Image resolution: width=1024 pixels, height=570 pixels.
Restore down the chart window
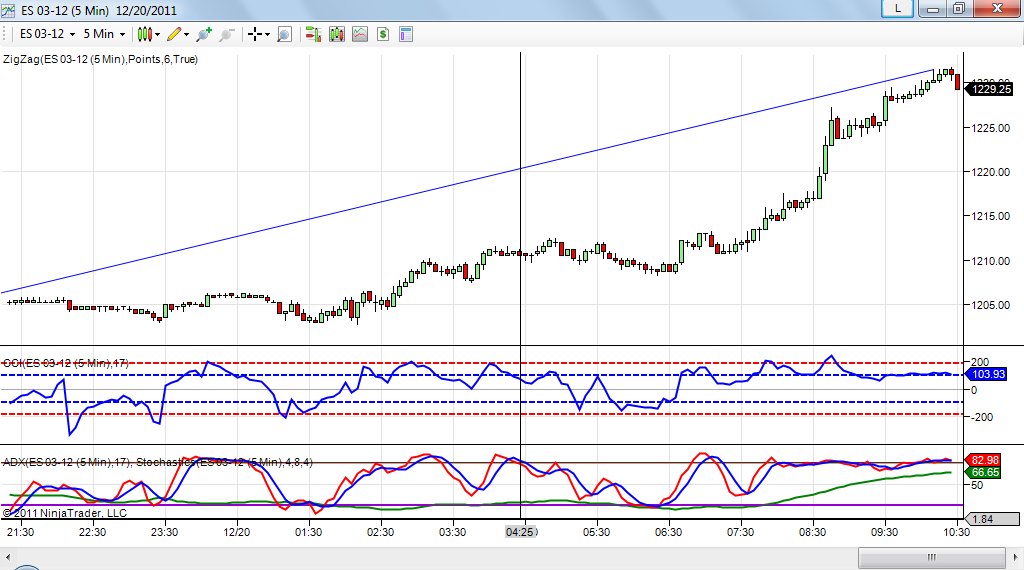click(x=959, y=8)
